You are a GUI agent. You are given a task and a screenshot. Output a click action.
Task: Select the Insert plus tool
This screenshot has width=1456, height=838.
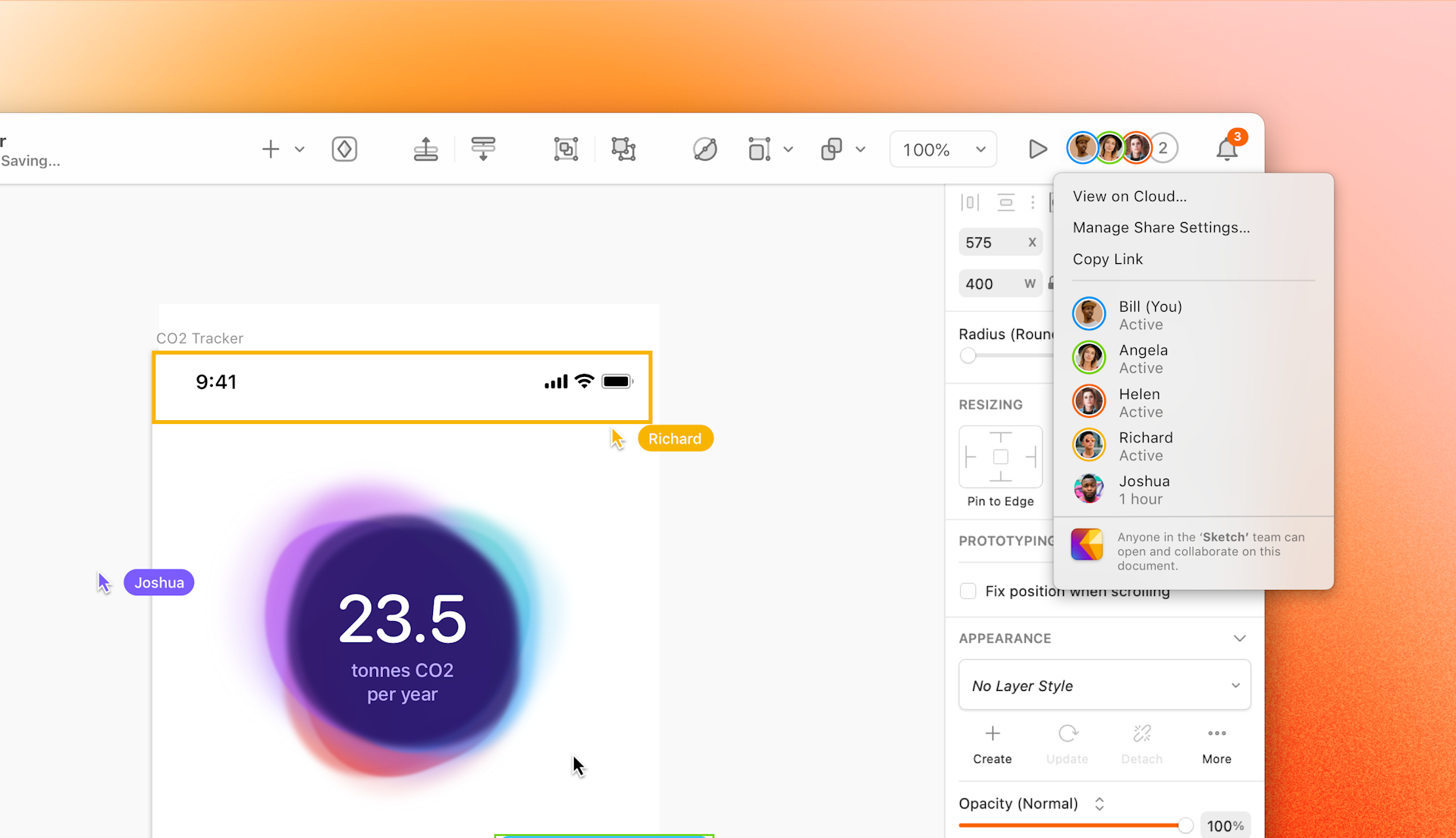tap(271, 149)
